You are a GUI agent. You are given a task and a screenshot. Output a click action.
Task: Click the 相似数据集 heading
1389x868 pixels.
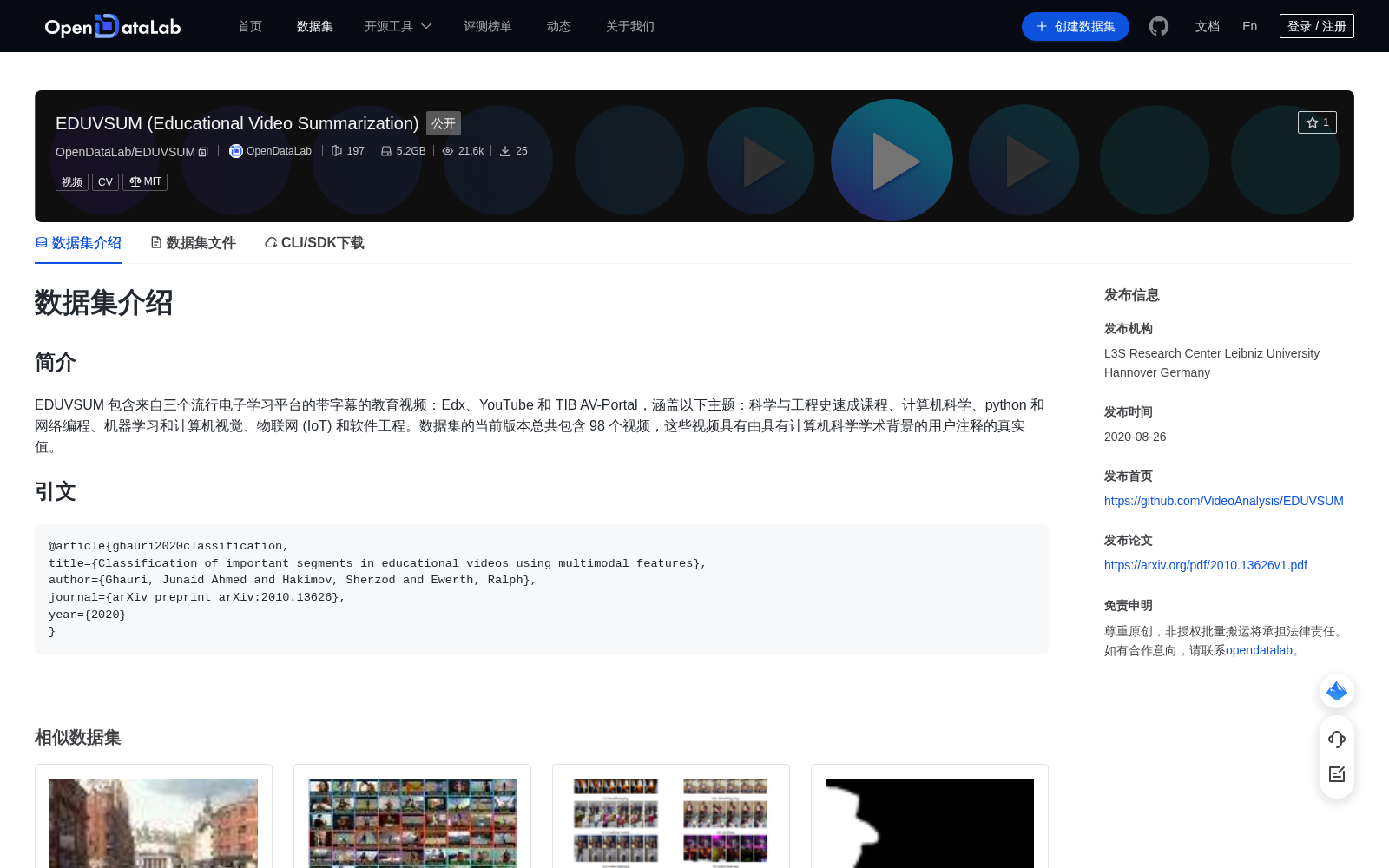pos(78,738)
